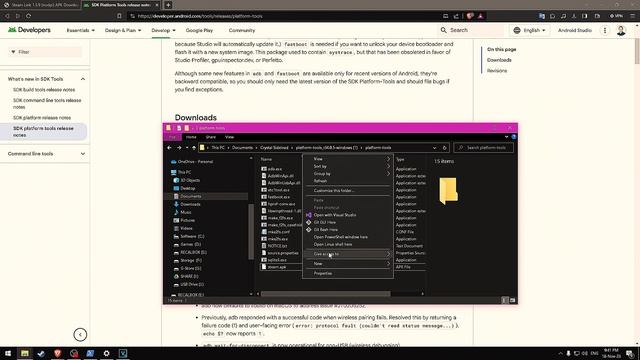The width and height of the screenshot is (640, 360).
Task: Open the Design & Plan dropdown menu
Action: 123,30
